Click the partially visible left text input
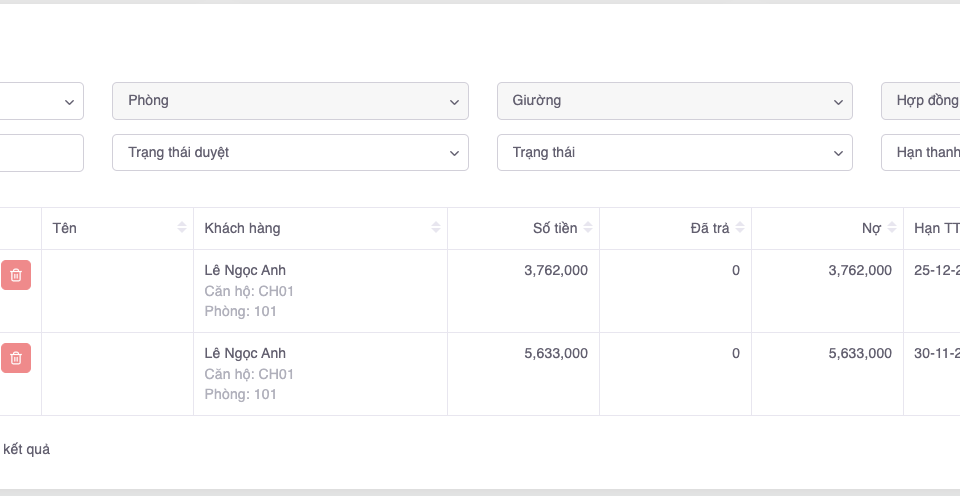 click(x=40, y=153)
